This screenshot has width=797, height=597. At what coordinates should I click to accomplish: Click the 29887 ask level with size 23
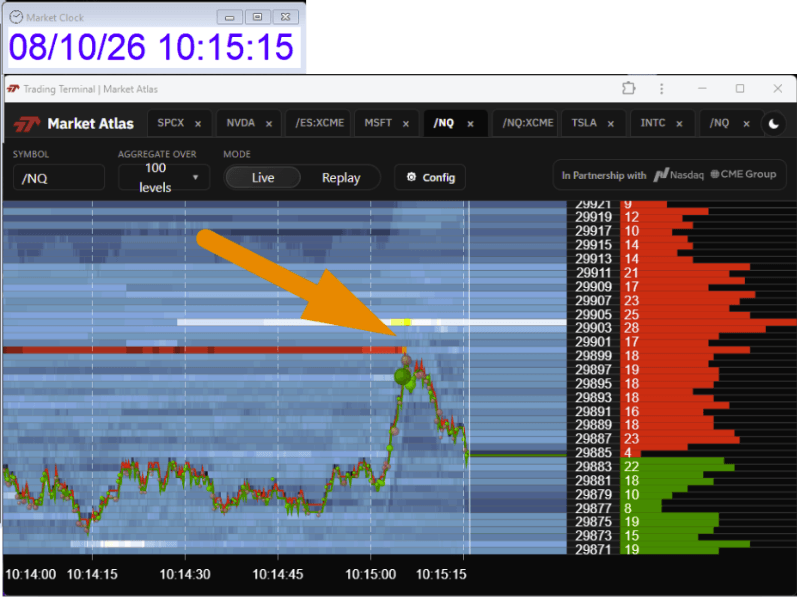click(682, 438)
